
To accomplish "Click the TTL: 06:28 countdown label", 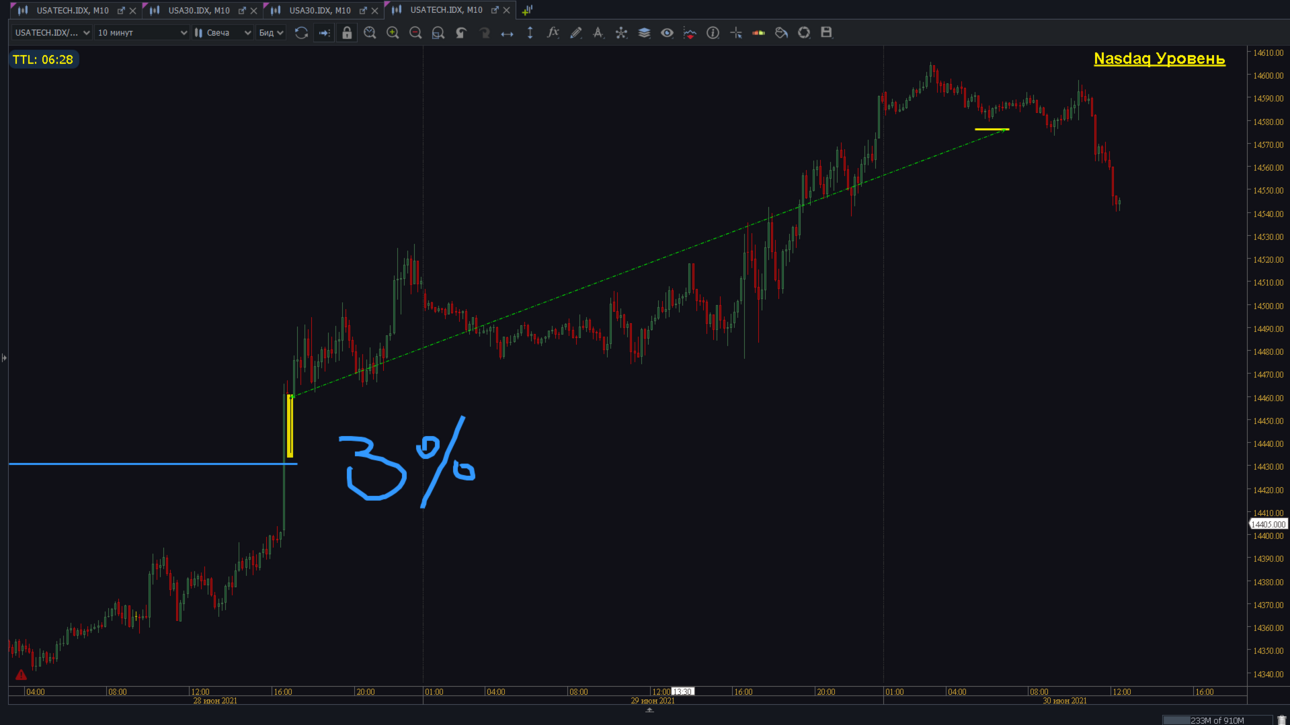I will (43, 60).
